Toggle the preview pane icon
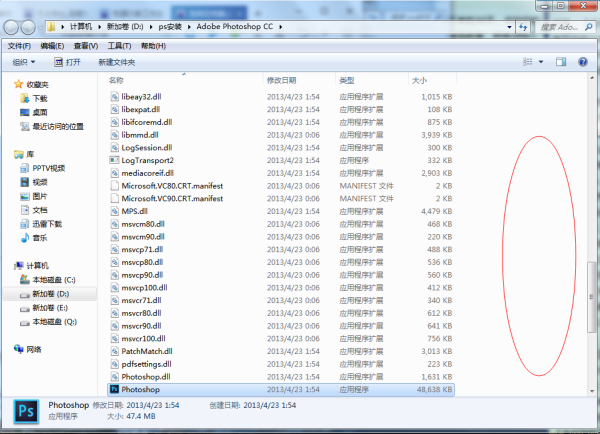Screen dimensions: 600x434 click(561, 62)
